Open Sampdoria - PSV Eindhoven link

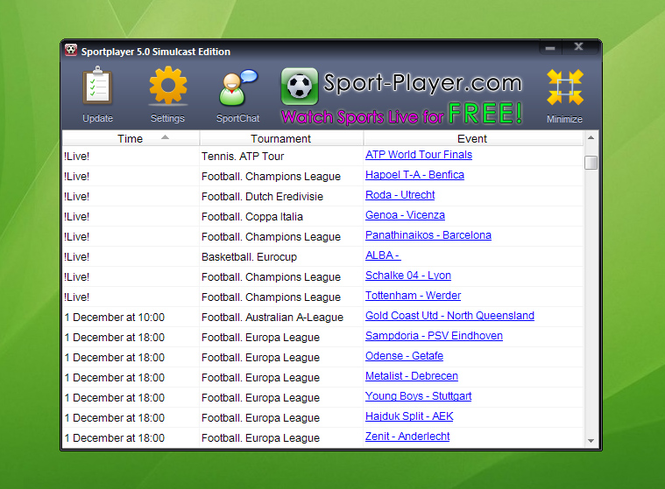pyautogui.click(x=434, y=336)
